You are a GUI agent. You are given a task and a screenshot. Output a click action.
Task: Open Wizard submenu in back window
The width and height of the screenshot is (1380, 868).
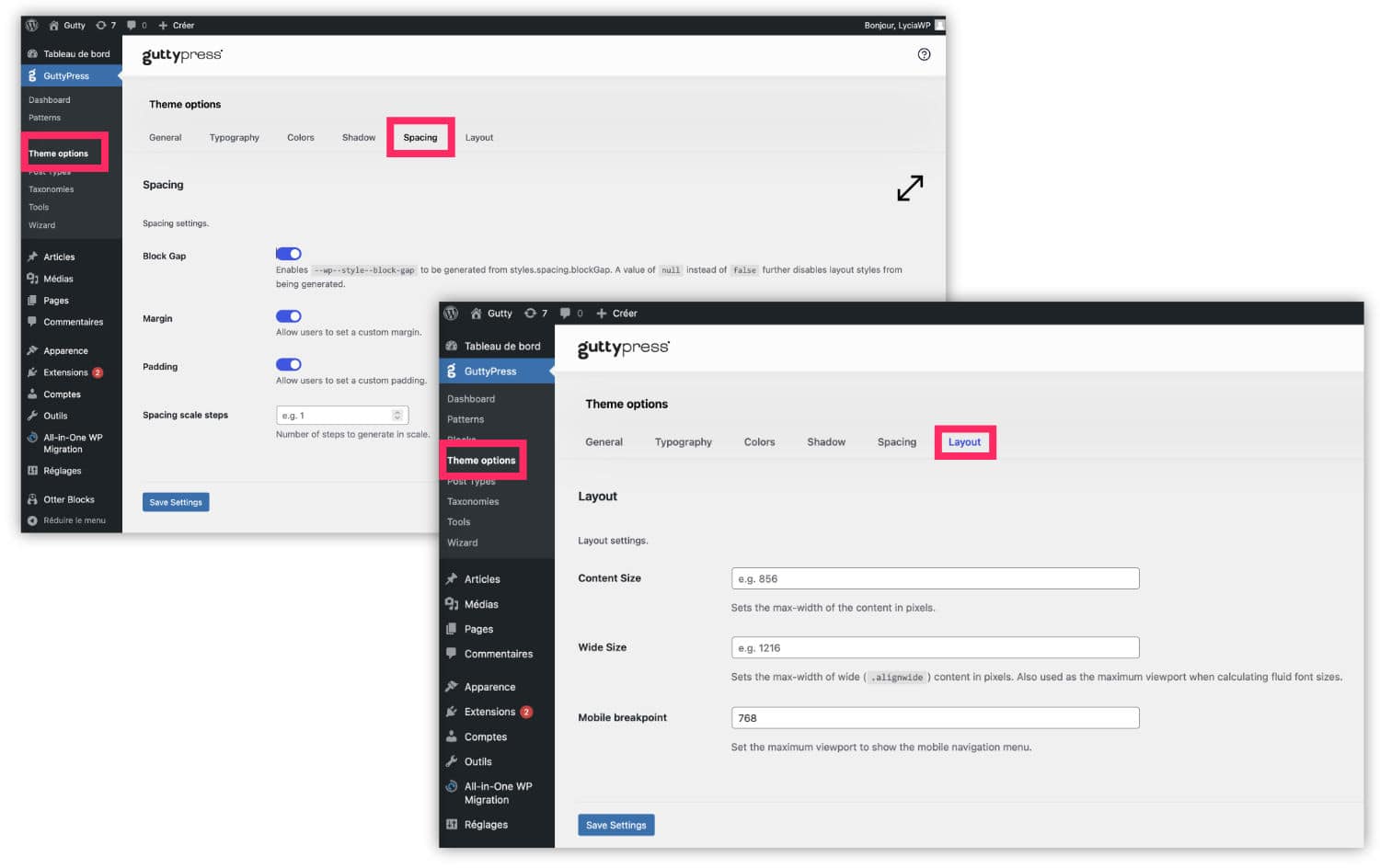(x=42, y=225)
